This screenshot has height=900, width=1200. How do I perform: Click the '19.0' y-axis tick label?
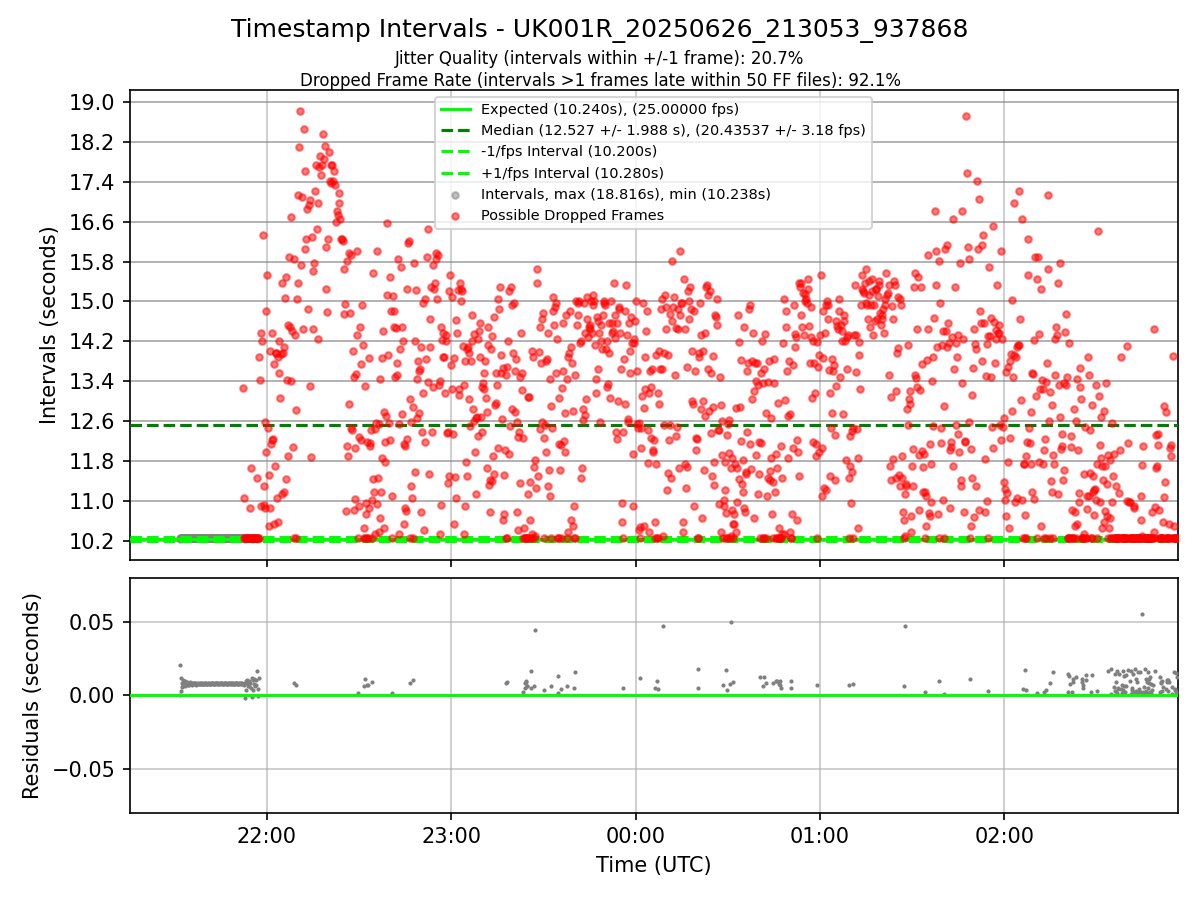(x=94, y=102)
